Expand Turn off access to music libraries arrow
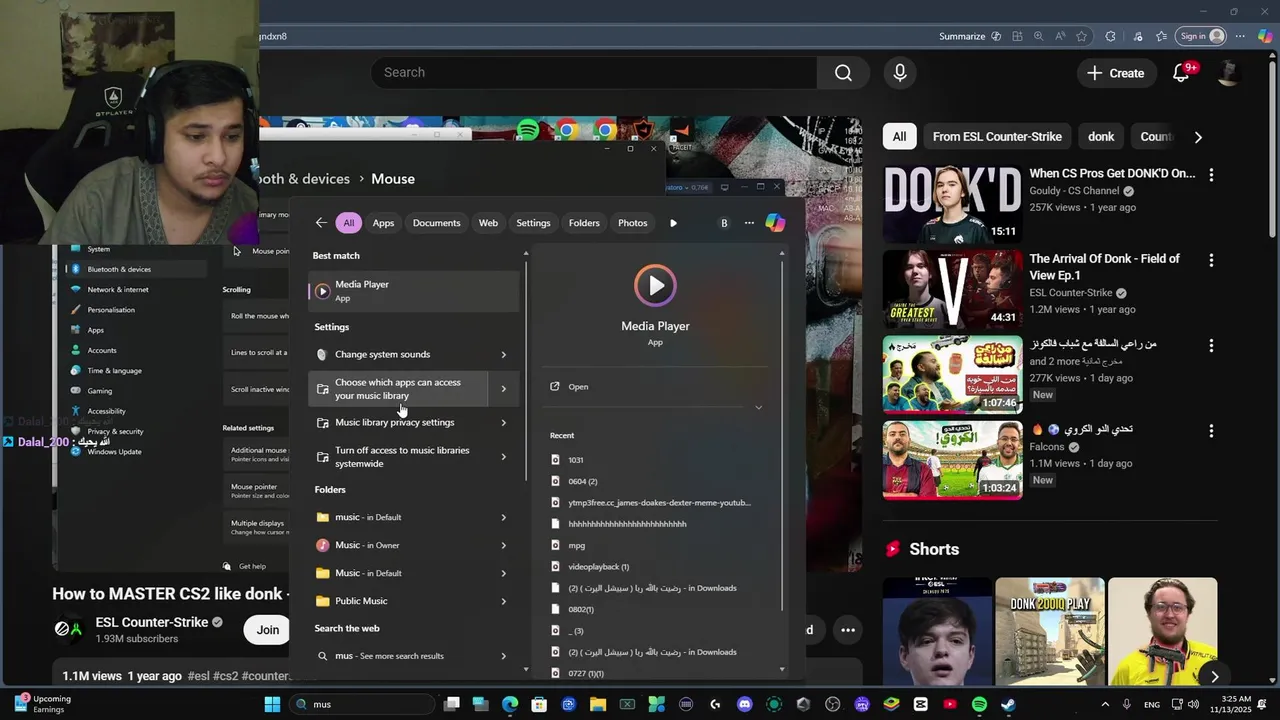Image resolution: width=1280 pixels, height=720 pixels. coord(503,457)
